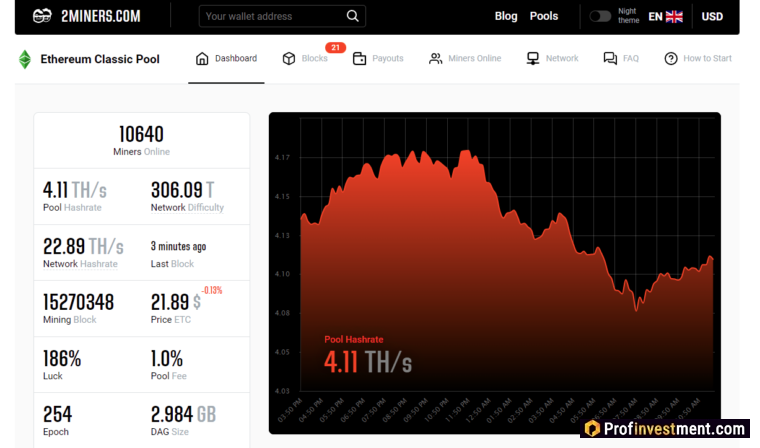Viewport: 760px width, 448px height.
Task: Click the search magnifier icon
Action: coord(353,16)
